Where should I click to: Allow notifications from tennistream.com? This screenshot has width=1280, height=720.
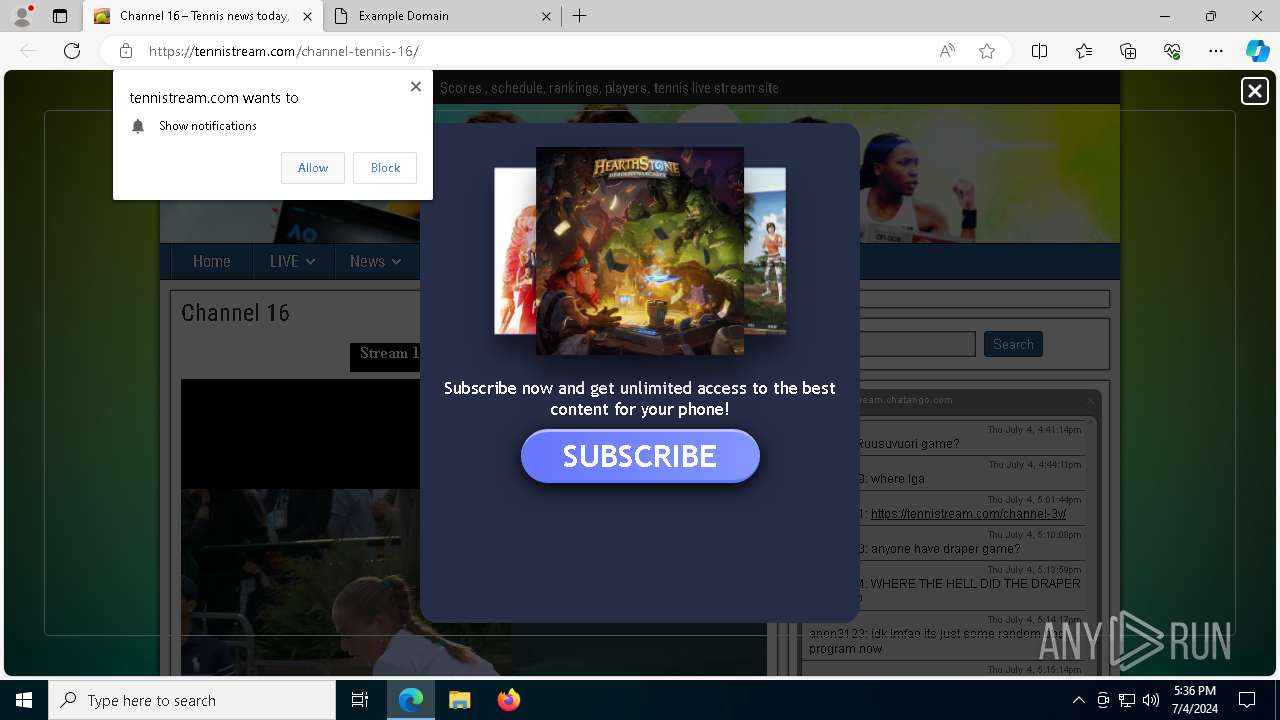(313, 168)
